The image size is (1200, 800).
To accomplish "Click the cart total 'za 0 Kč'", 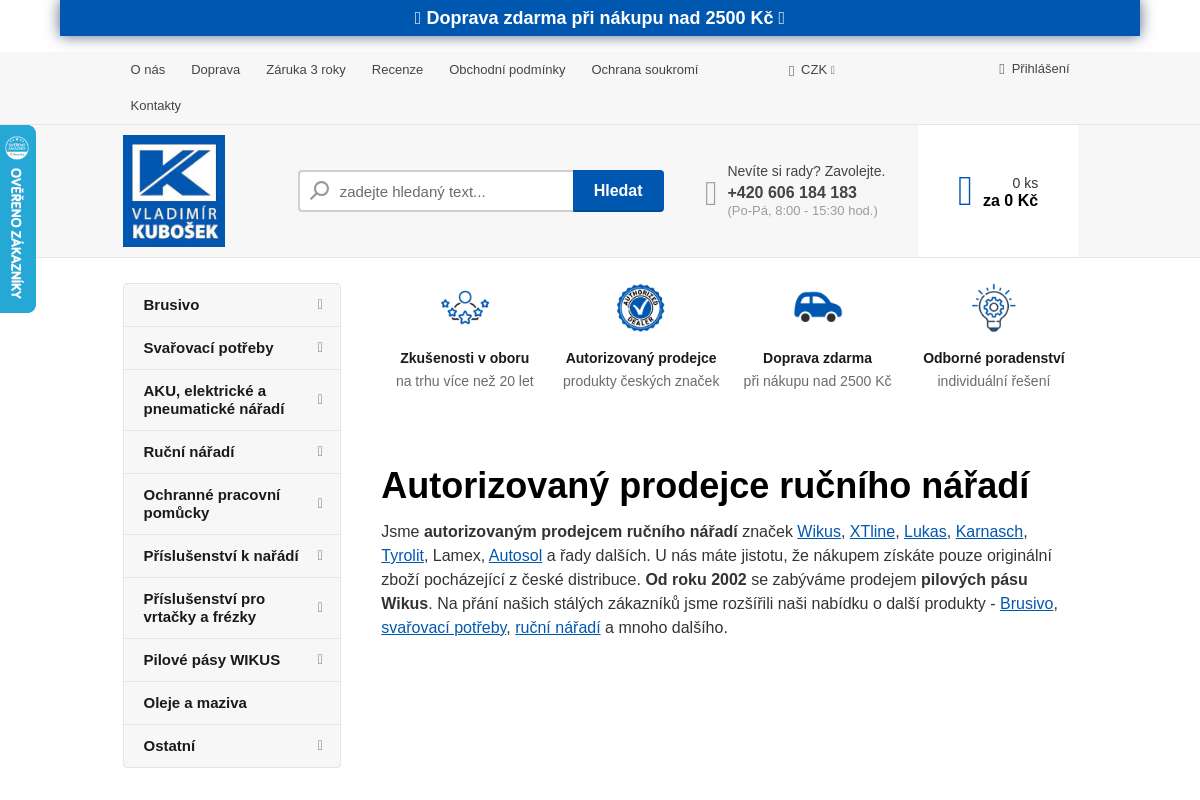I will [x=1010, y=201].
